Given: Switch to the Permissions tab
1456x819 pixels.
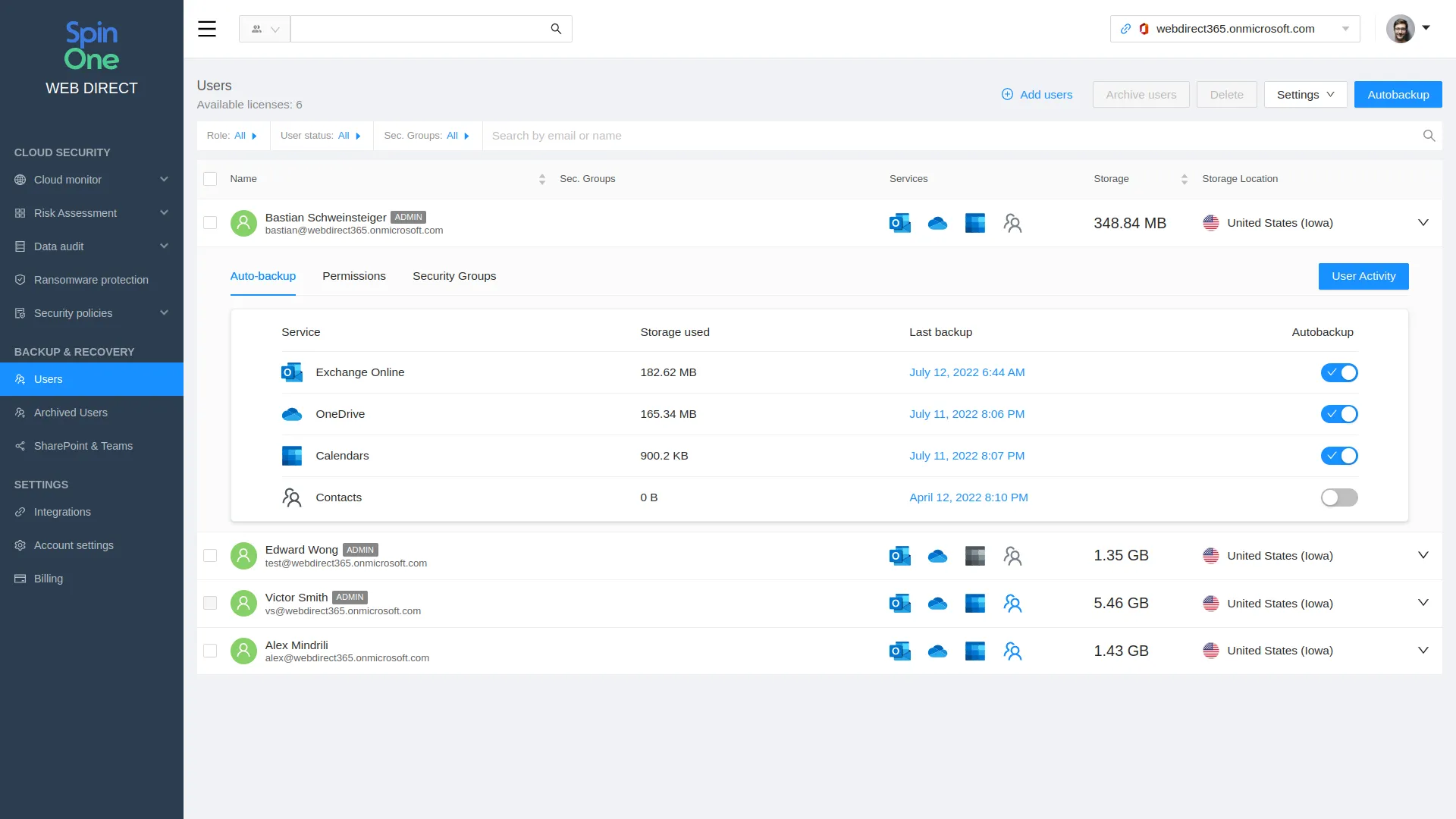Looking at the screenshot, I should click(x=353, y=276).
